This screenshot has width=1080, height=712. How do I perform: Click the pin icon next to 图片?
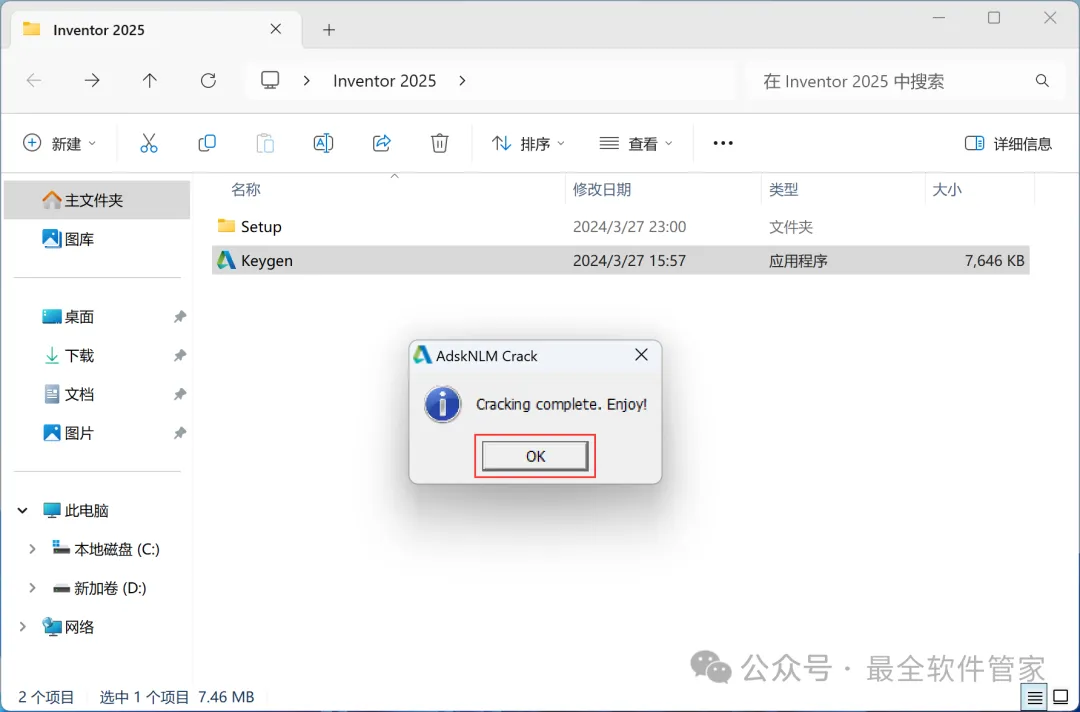[x=180, y=433]
